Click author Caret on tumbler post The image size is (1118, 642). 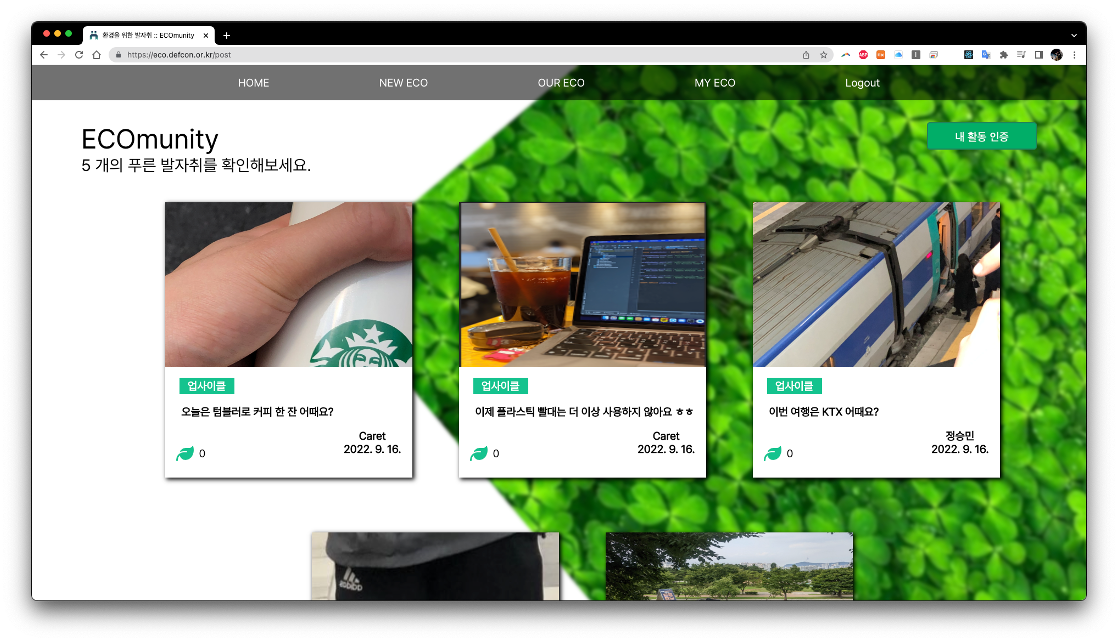(x=372, y=436)
